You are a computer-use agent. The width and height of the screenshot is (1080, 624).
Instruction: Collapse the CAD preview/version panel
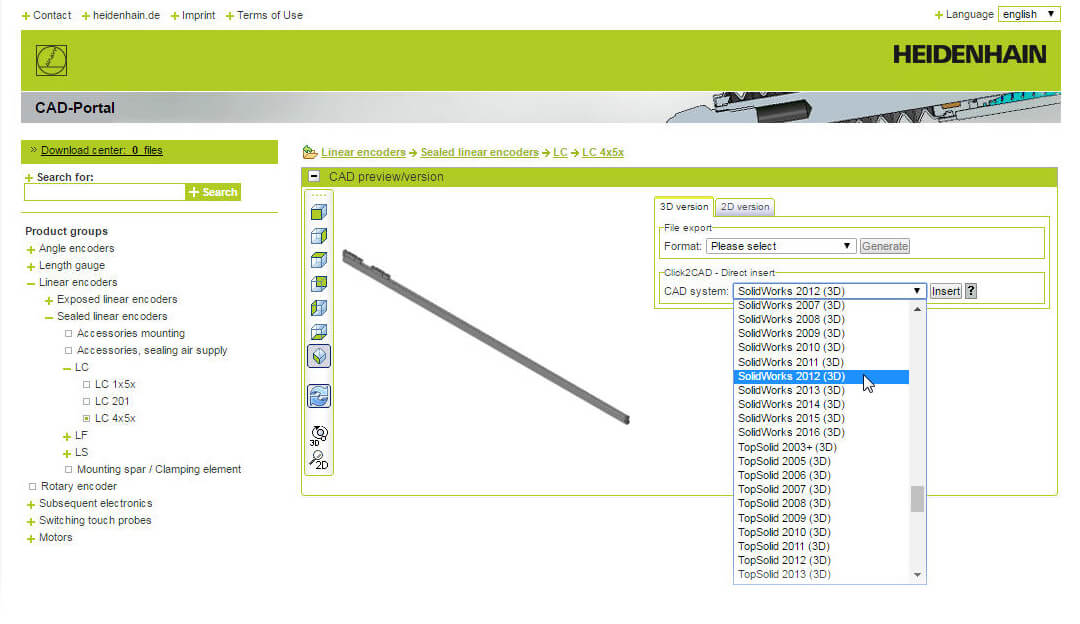(314, 176)
